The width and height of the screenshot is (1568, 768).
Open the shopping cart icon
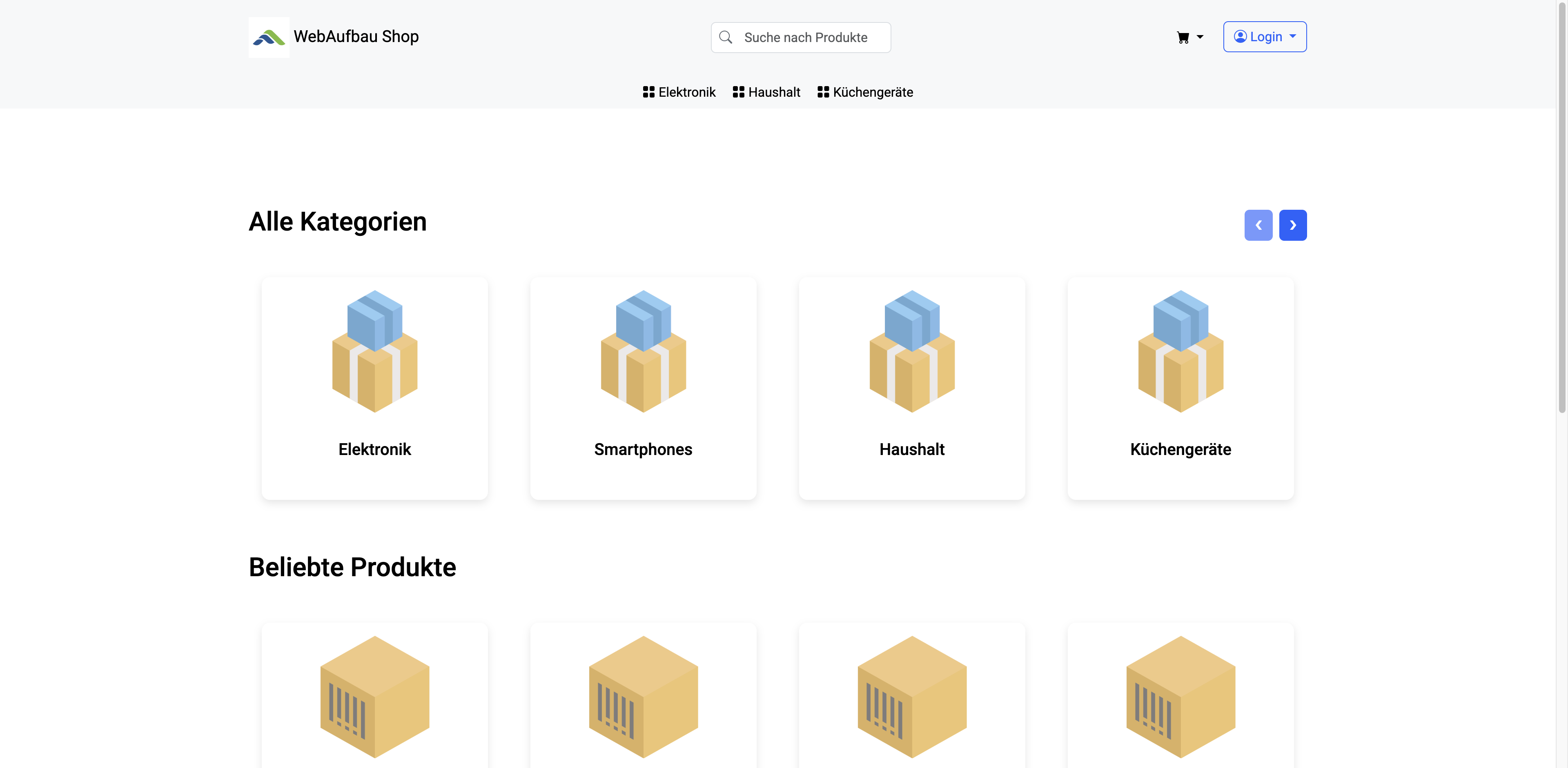point(1183,38)
